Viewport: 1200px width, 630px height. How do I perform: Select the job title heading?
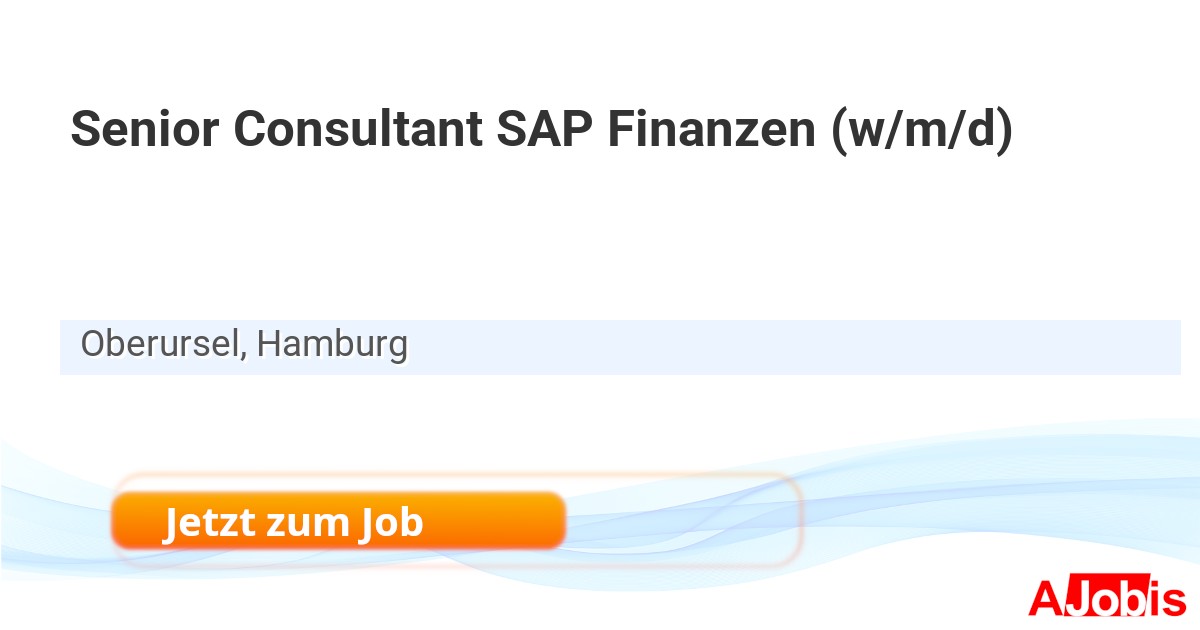[x=541, y=130]
